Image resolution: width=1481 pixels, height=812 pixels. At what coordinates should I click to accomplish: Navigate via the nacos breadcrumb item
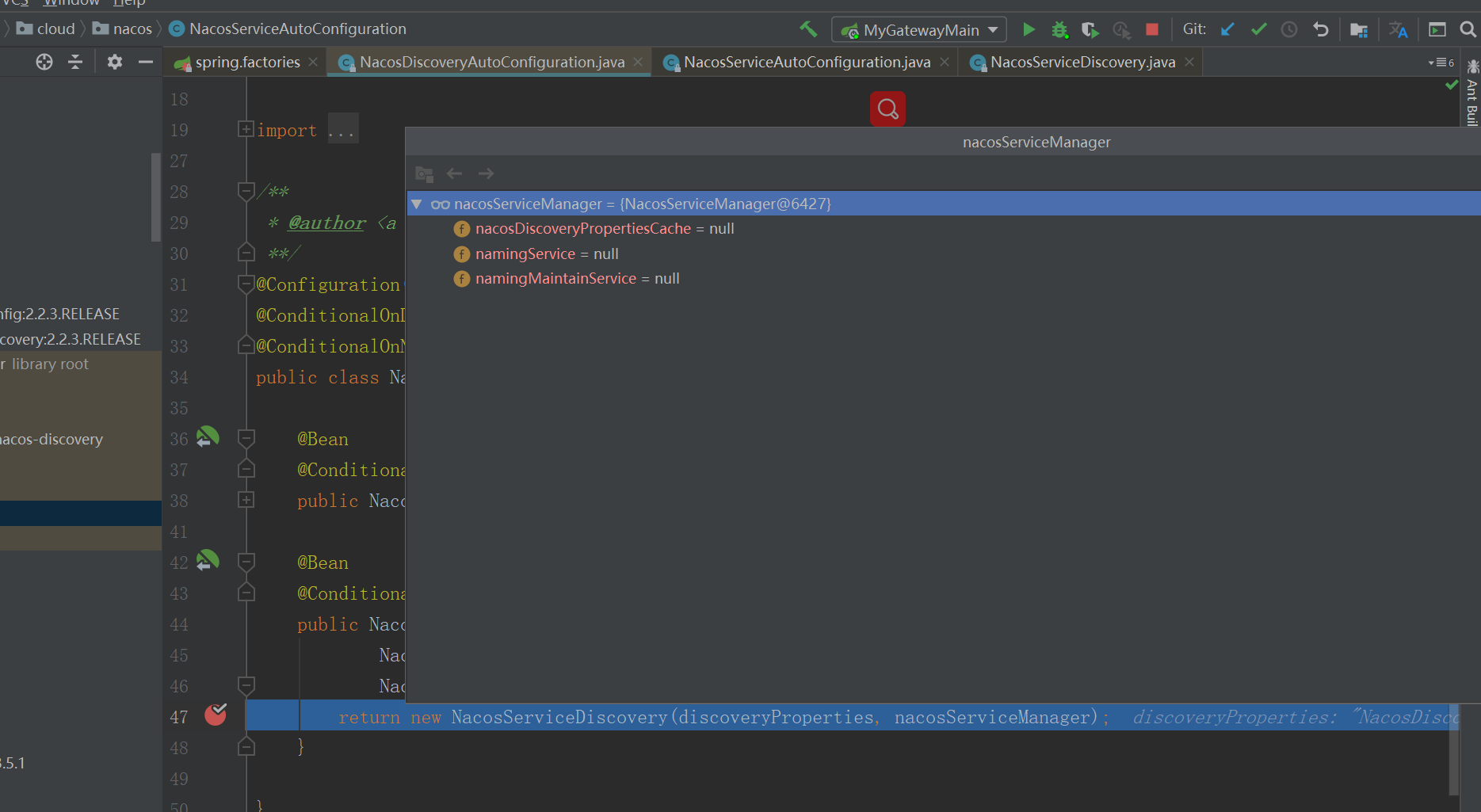tap(131, 29)
